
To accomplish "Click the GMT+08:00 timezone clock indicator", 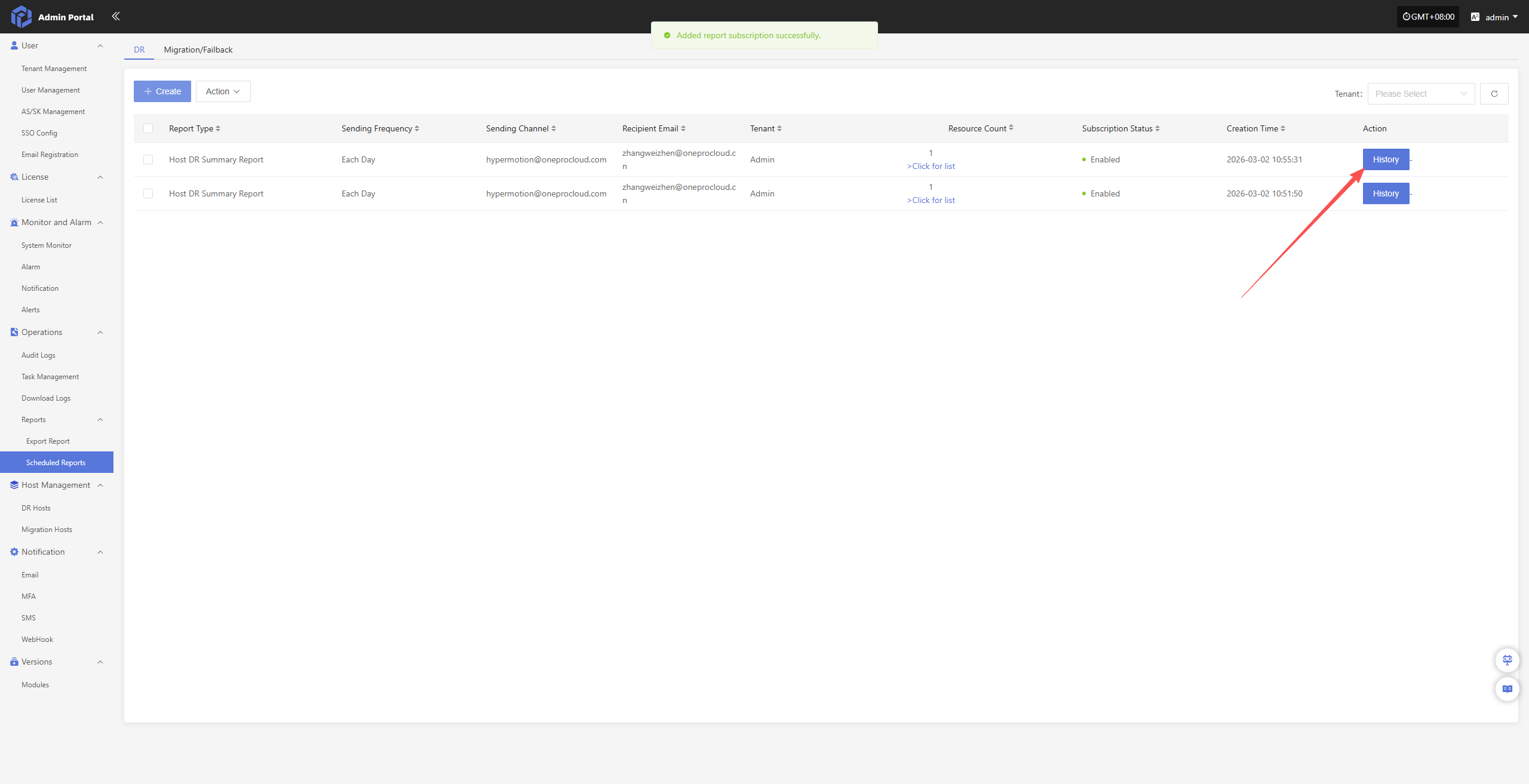I will (x=1428, y=17).
